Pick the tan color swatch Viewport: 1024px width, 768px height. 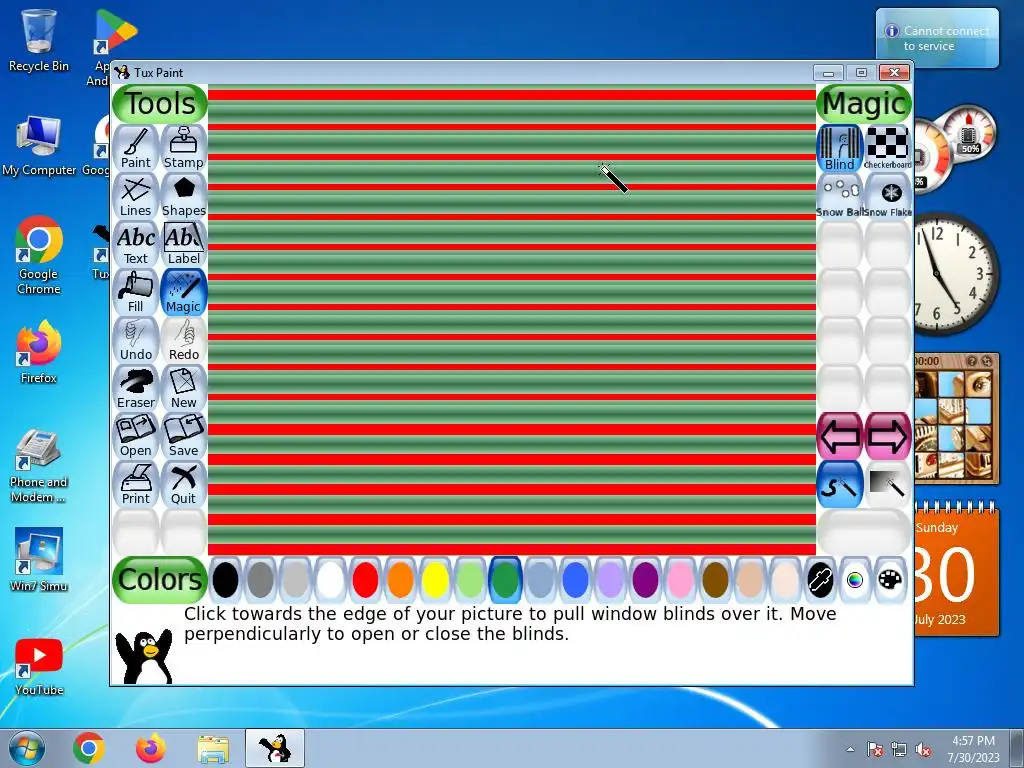coord(750,579)
